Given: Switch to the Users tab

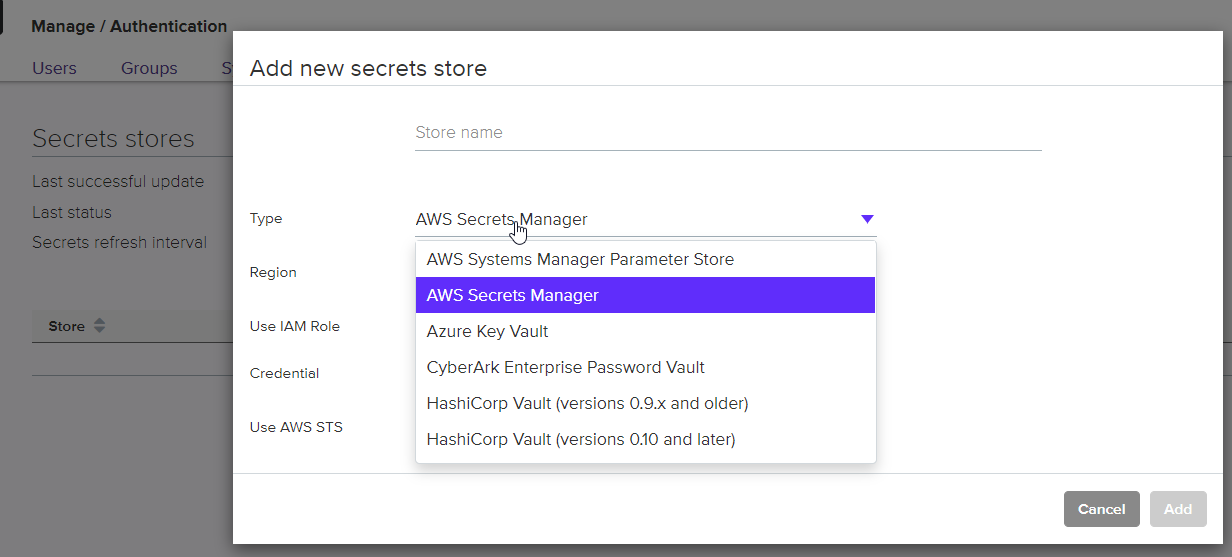Looking at the screenshot, I should tap(54, 68).
